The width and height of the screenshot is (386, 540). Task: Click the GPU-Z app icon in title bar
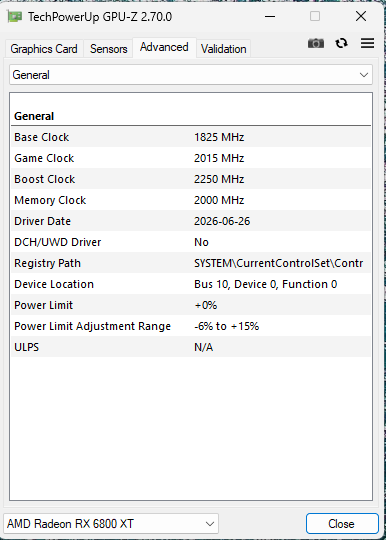(x=14, y=17)
